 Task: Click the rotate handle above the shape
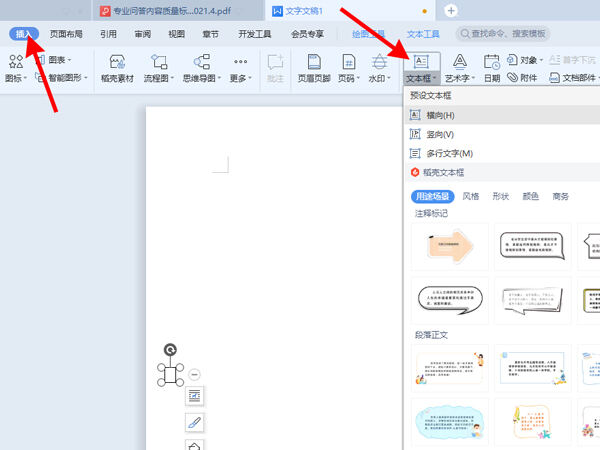click(171, 350)
